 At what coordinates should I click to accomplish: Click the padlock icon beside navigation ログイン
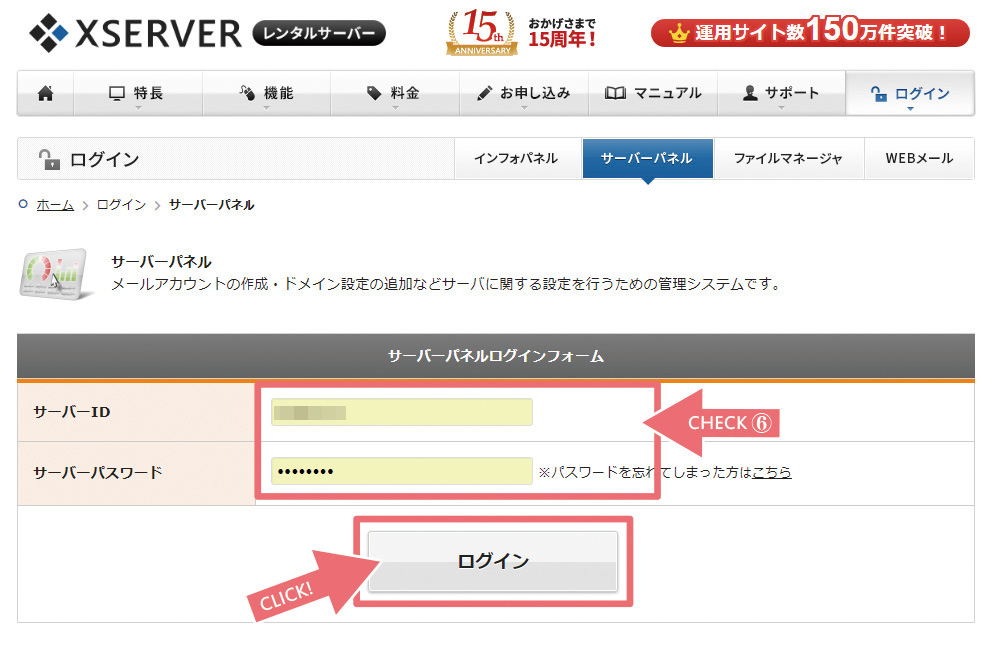click(x=879, y=94)
